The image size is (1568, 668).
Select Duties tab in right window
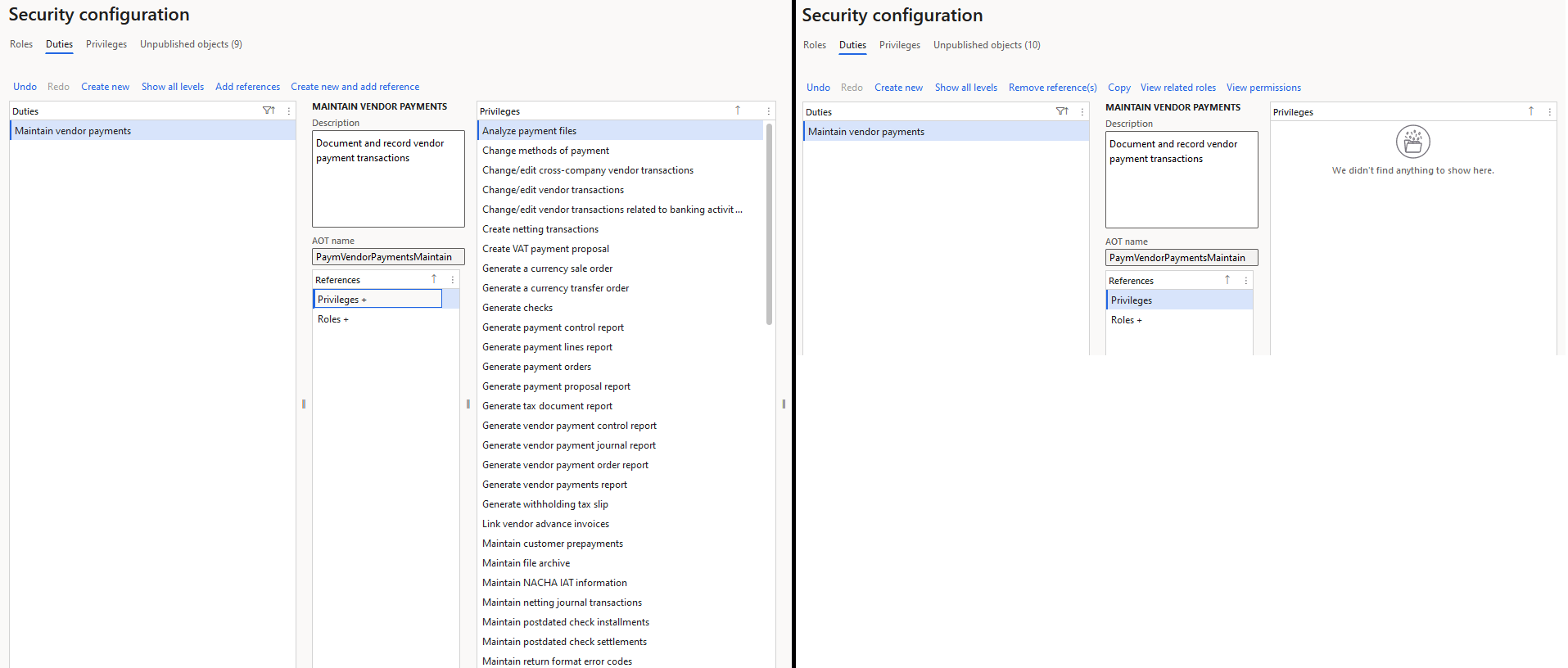[852, 45]
